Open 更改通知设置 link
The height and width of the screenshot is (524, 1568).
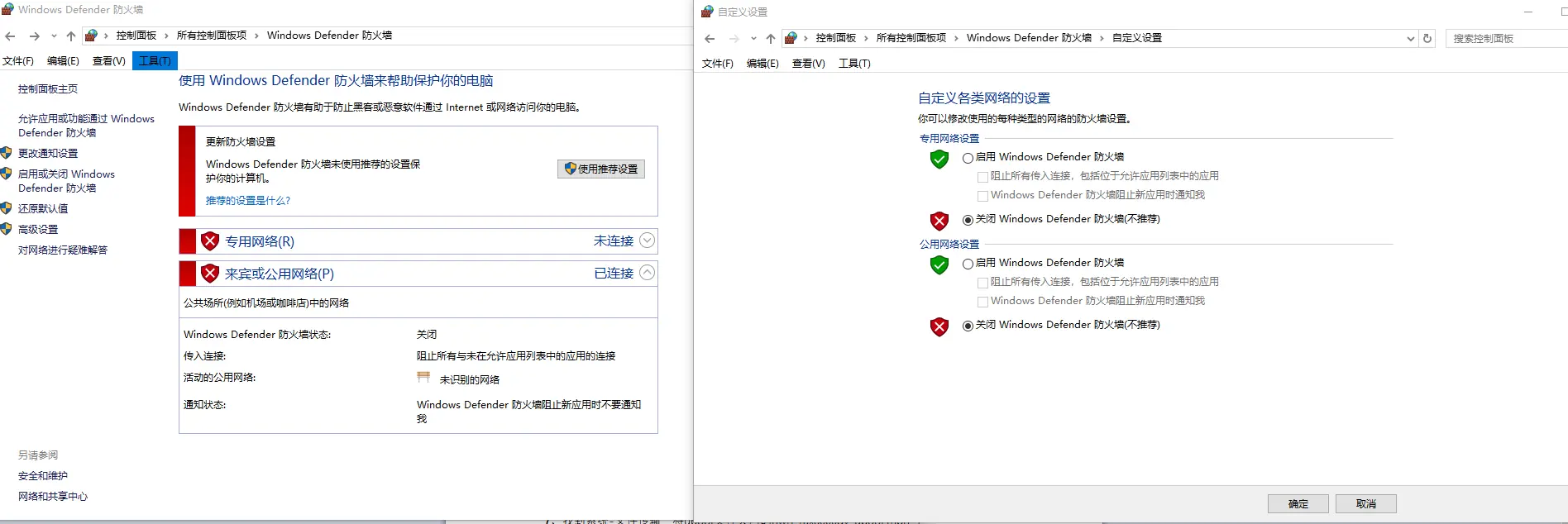tap(48, 154)
